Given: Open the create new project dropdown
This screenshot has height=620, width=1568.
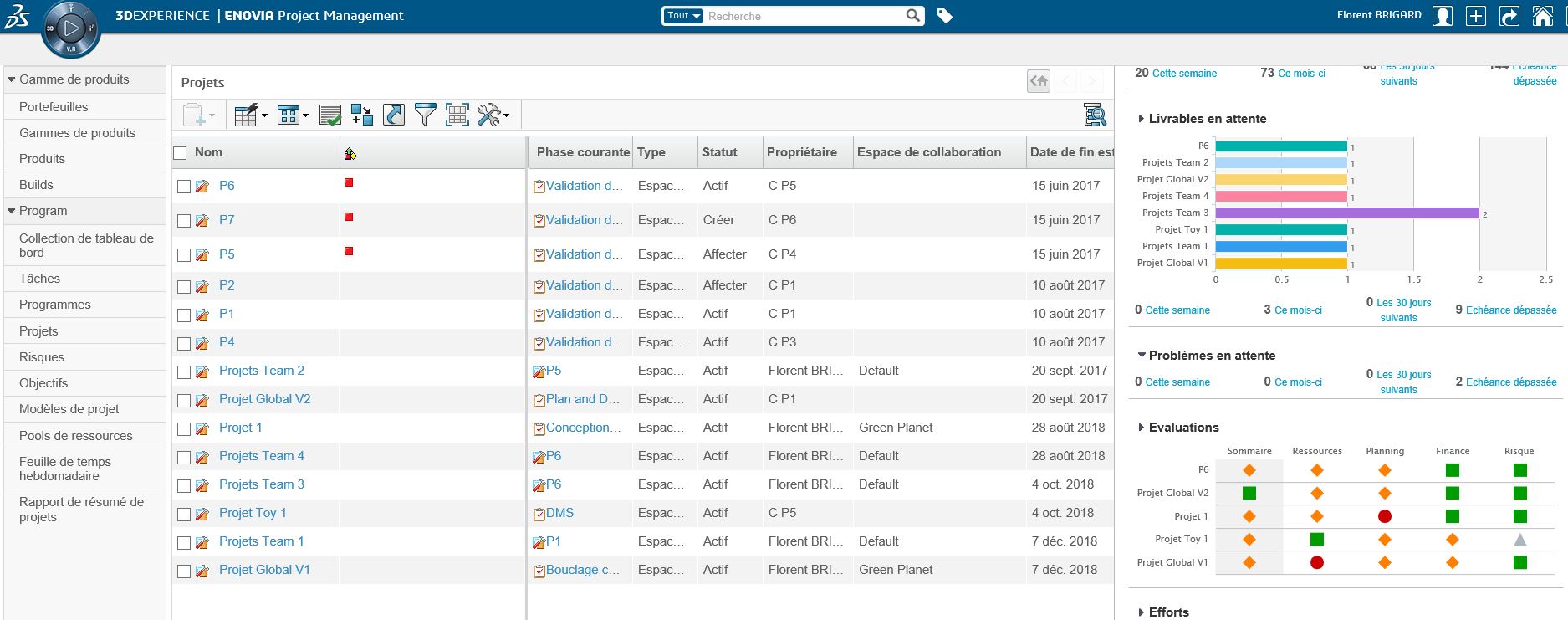Looking at the screenshot, I should pyautogui.click(x=199, y=115).
